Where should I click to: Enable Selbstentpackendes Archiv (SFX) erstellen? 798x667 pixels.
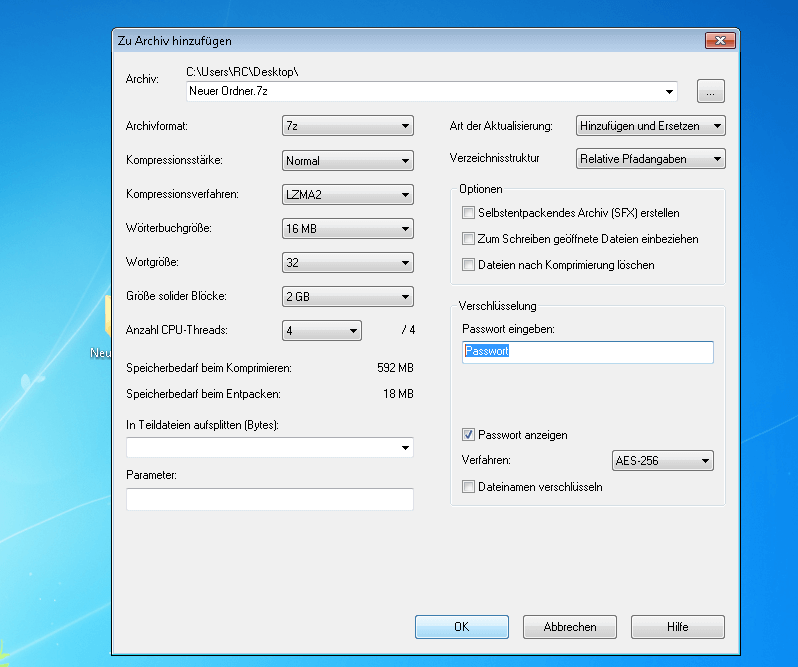468,213
